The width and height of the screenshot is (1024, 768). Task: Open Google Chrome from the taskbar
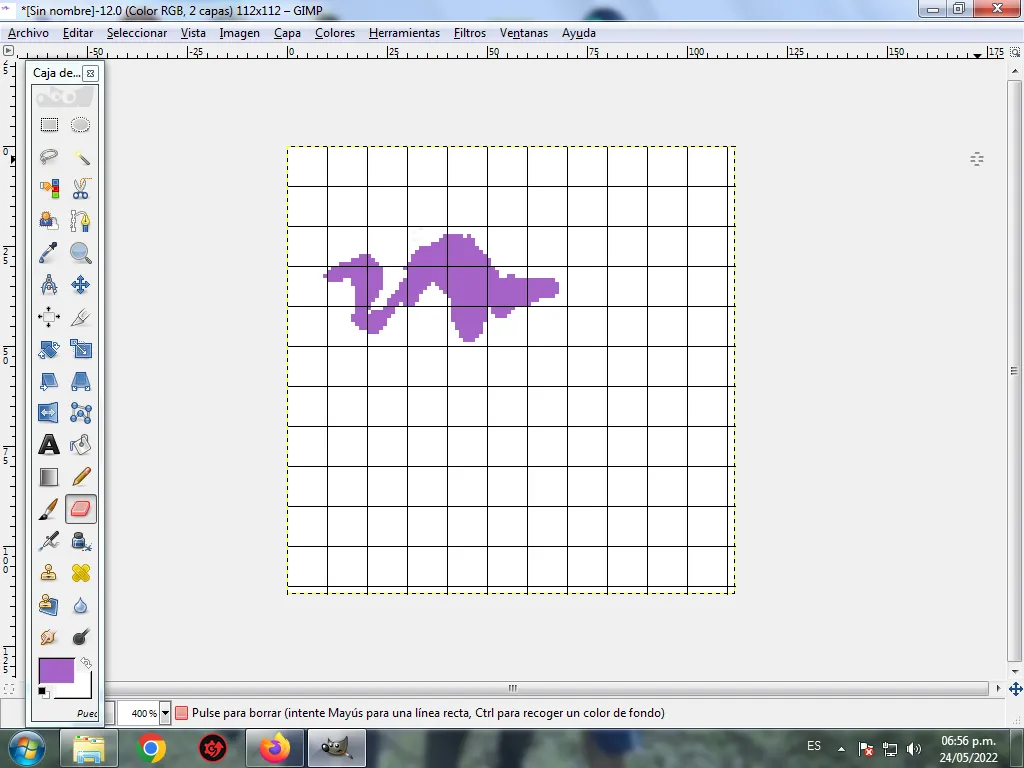(x=151, y=748)
